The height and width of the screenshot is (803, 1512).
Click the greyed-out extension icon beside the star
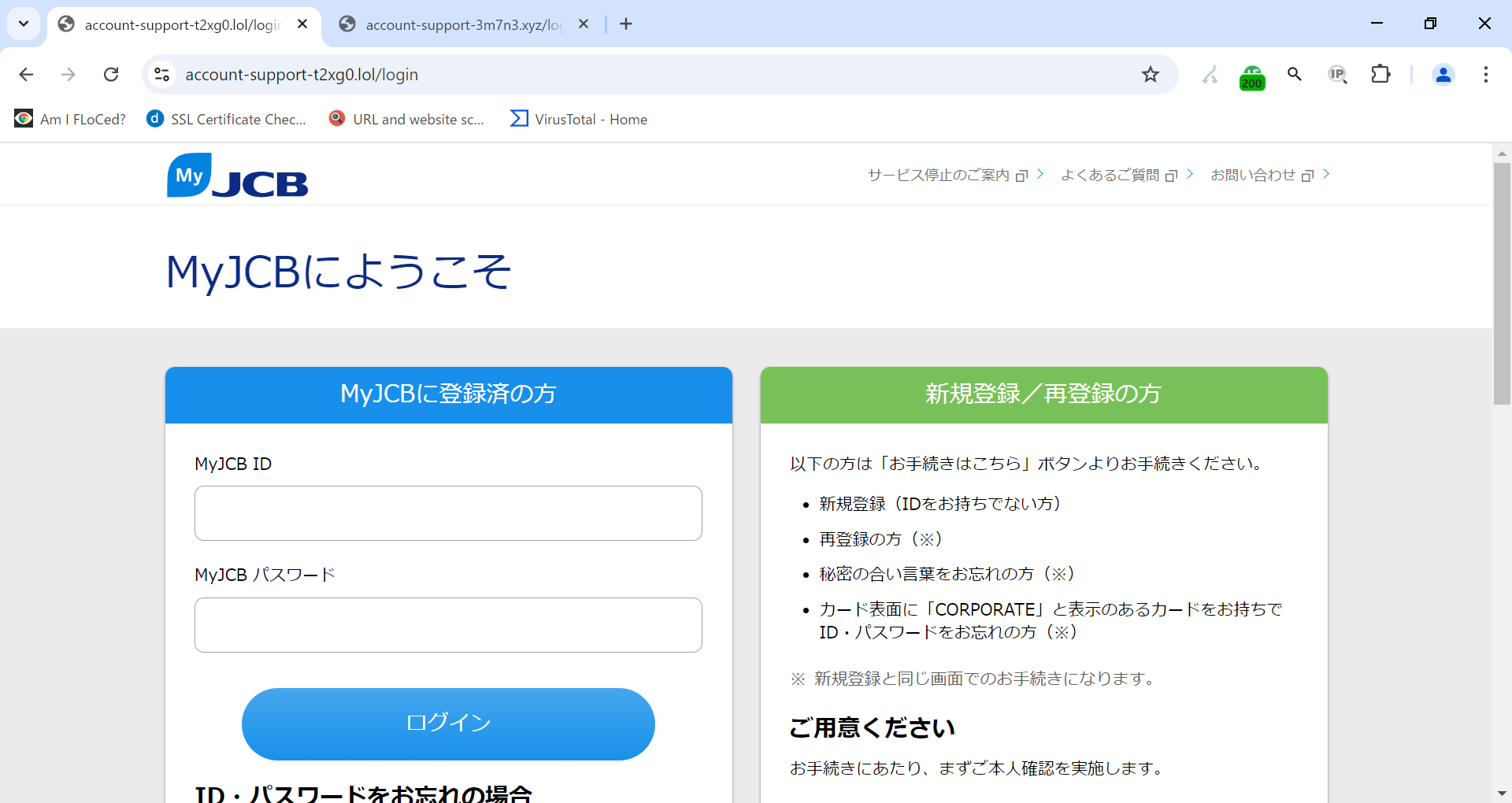coord(1210,74)
